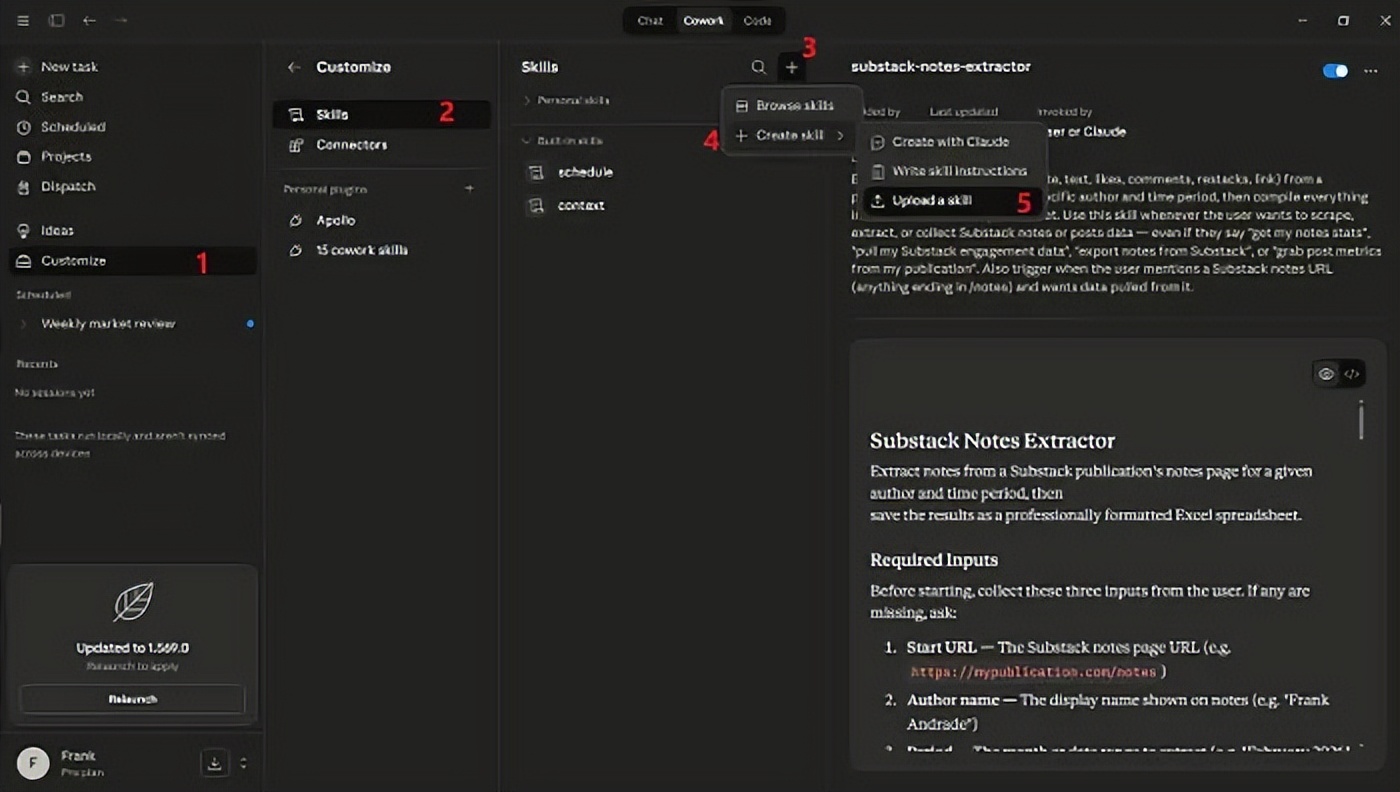The height and width of the screenshot is (792, 1400).
Task: Toggle the sidebar panel icon
Action: (57, 20)
